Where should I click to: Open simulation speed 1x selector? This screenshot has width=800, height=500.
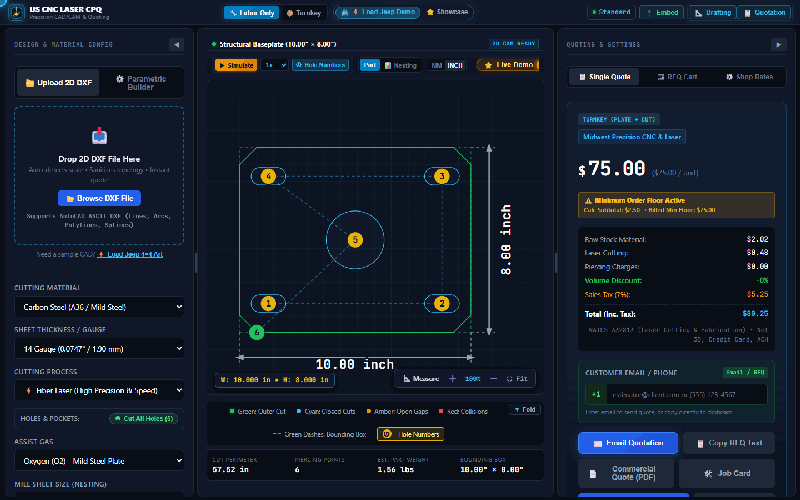(274, 65)
